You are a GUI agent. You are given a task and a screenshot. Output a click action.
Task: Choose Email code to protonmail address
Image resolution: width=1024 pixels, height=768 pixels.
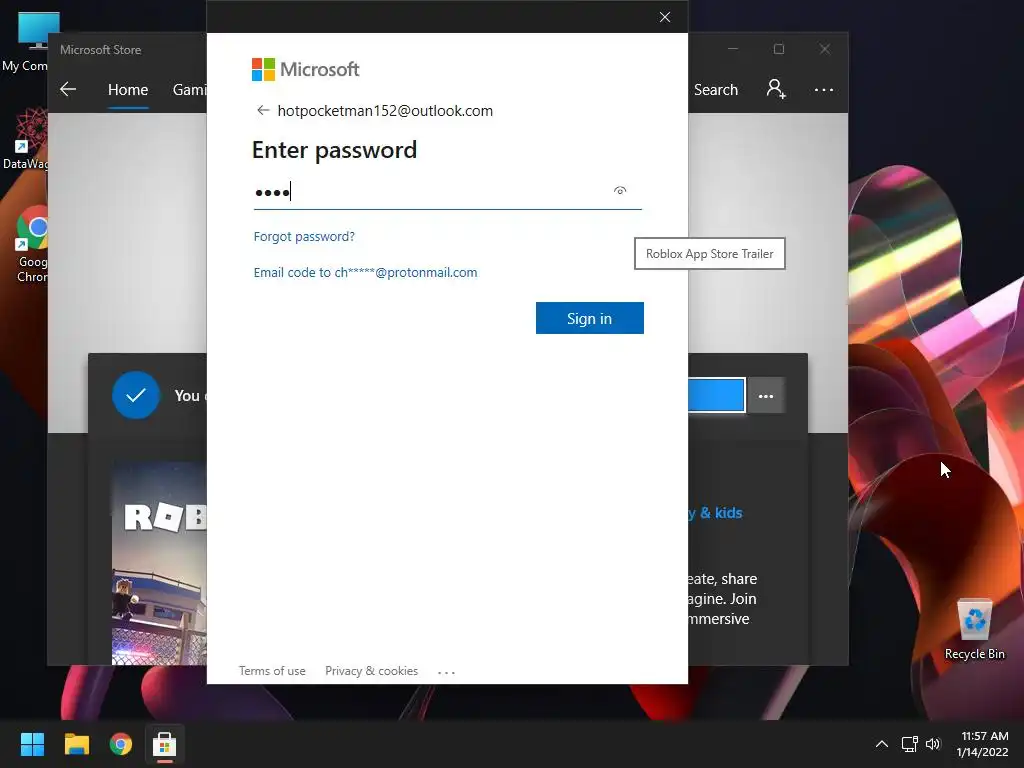pos(366,272)
